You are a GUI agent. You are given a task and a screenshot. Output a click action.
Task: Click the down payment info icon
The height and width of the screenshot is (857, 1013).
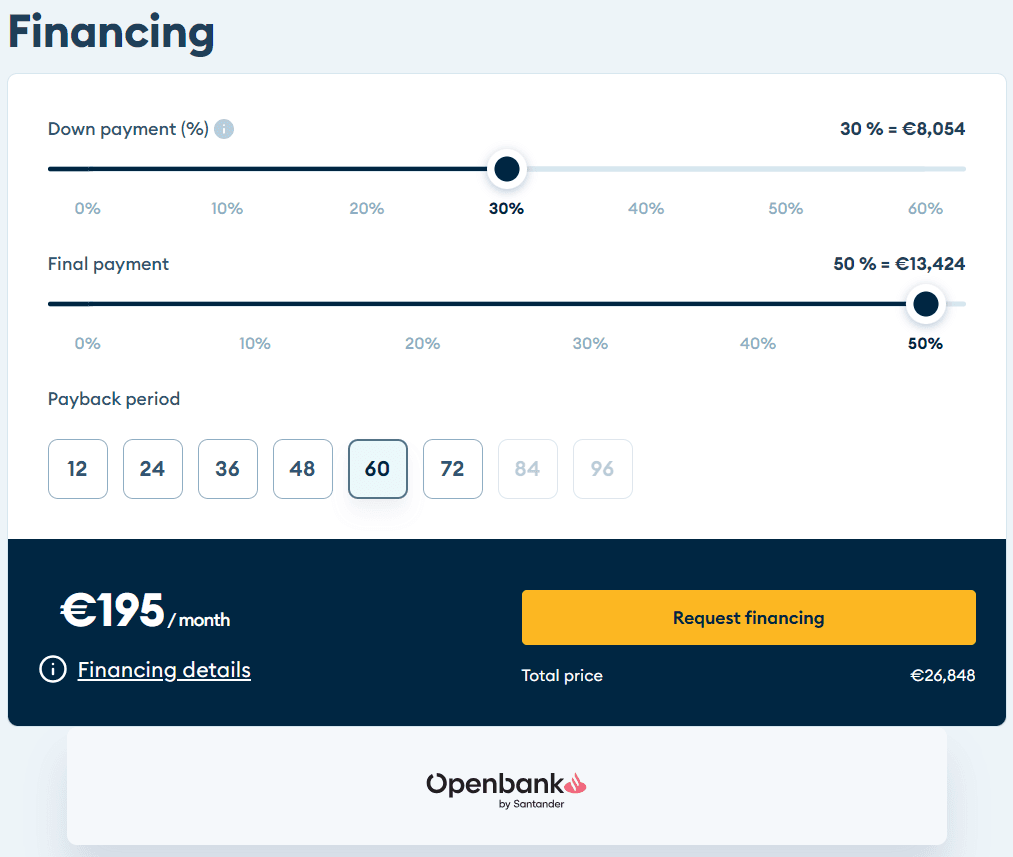[x=224, y=129]
